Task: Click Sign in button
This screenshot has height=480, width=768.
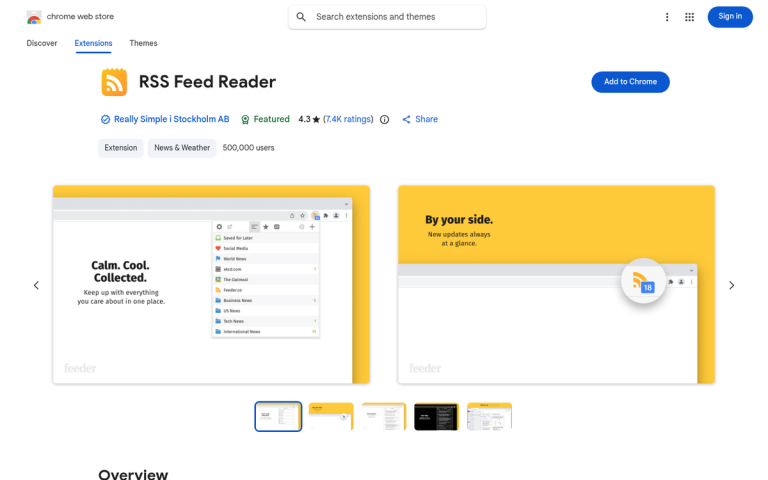Action: pyautogui.click(x=730, y=17)
